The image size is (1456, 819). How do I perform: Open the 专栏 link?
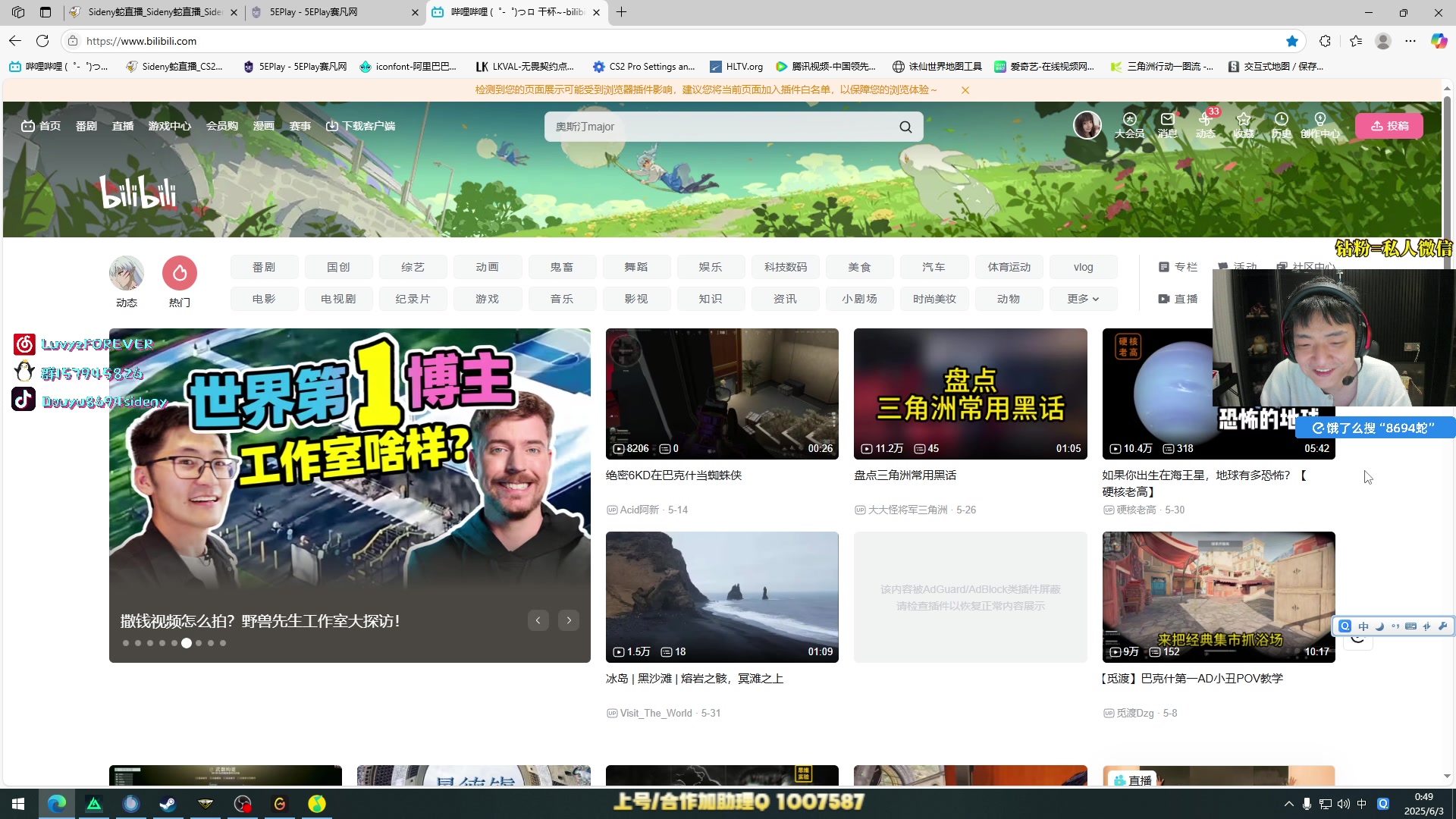click(x=1178, y=267)
